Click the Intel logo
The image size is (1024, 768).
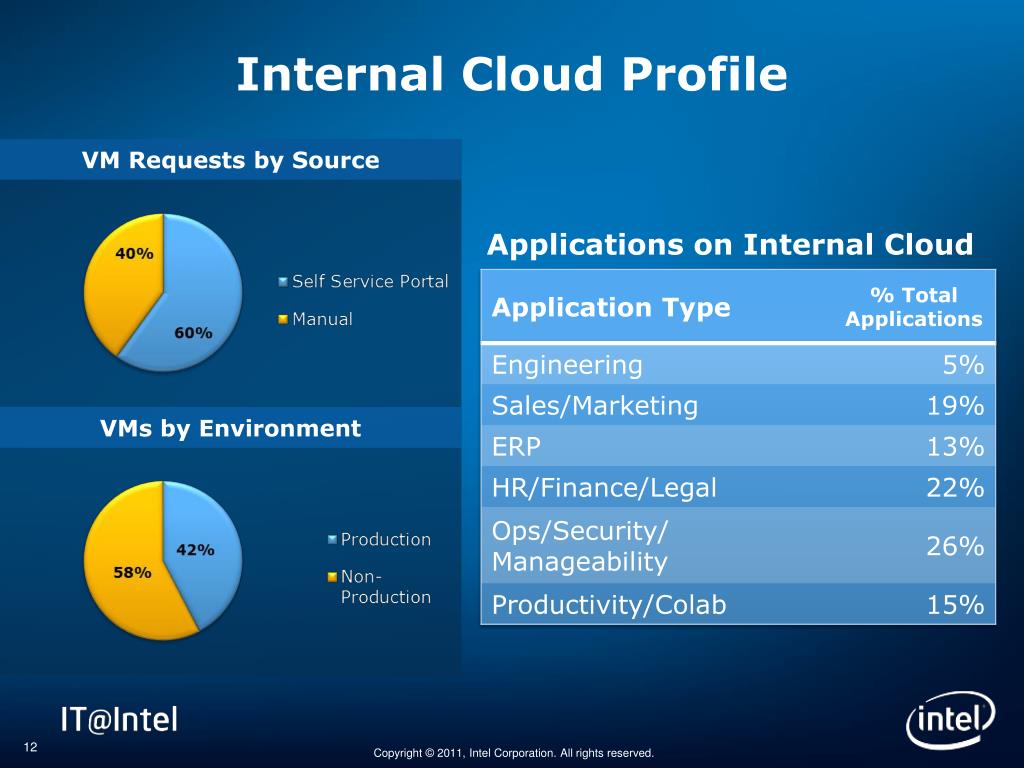(950, 720)
